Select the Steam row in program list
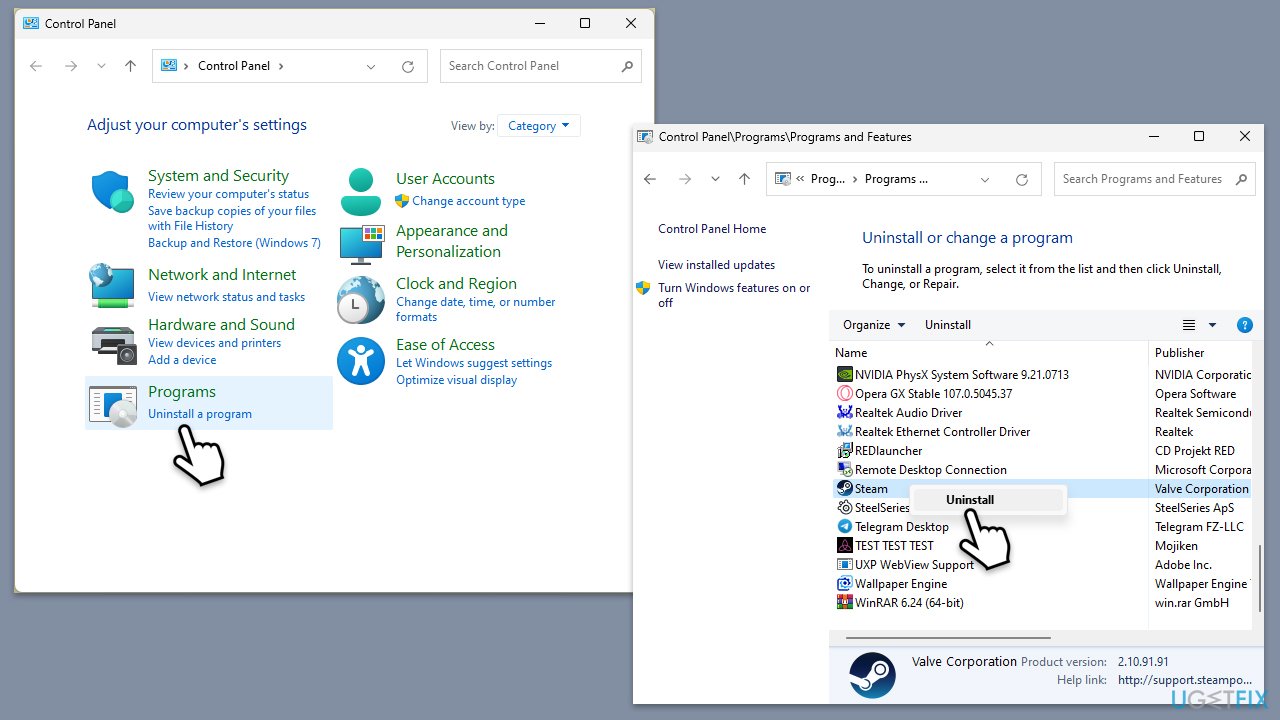This screenshot has width=1280, height=720. coord(1041,489)
